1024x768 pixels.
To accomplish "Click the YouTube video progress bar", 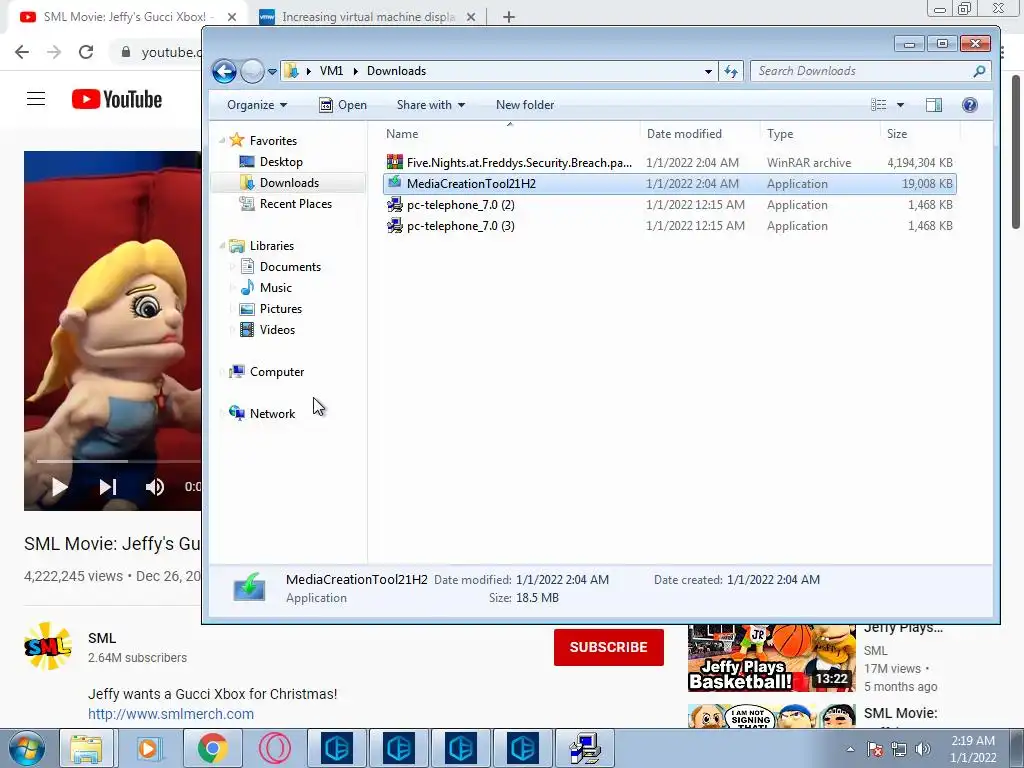I will click(x=119, y=461).
